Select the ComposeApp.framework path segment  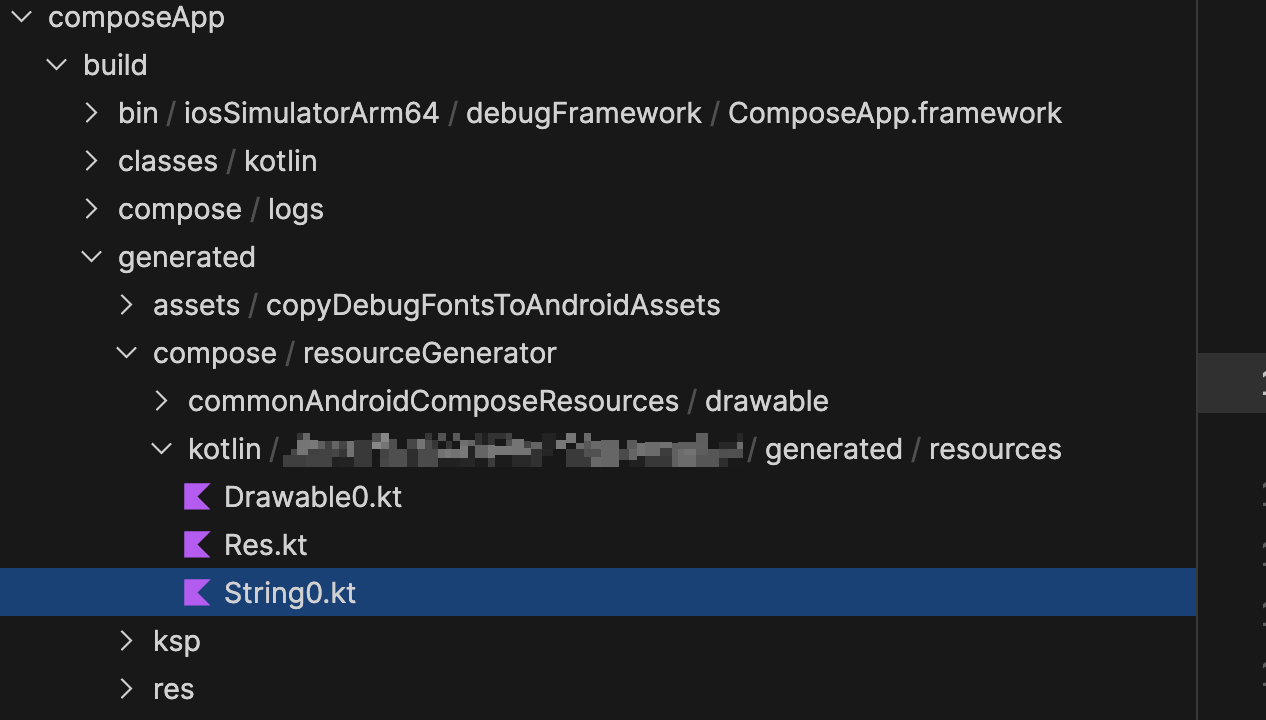coord(895,113)
